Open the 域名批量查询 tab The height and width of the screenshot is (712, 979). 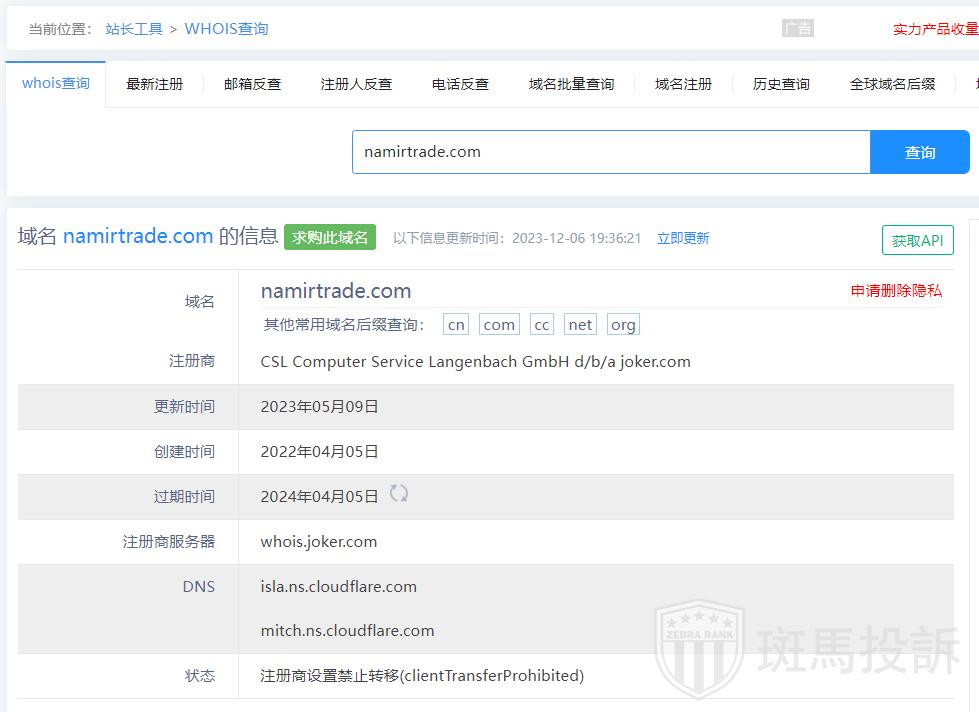click(571, 85)
